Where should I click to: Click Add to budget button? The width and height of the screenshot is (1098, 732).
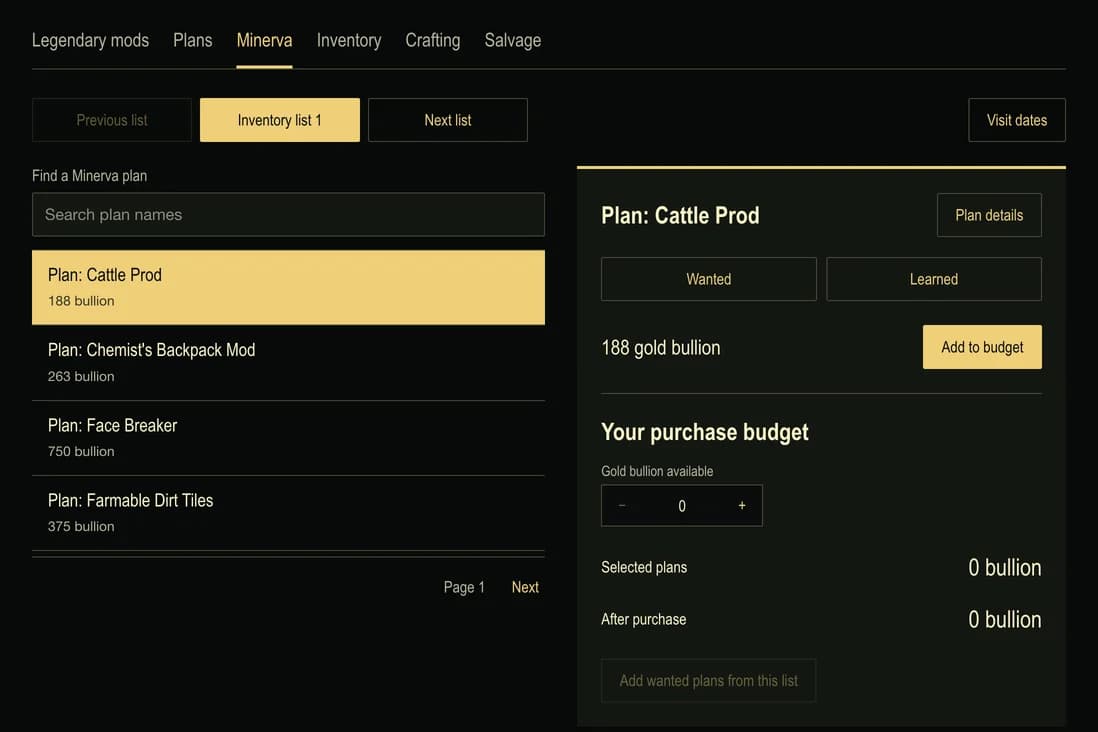pos(982,347)
